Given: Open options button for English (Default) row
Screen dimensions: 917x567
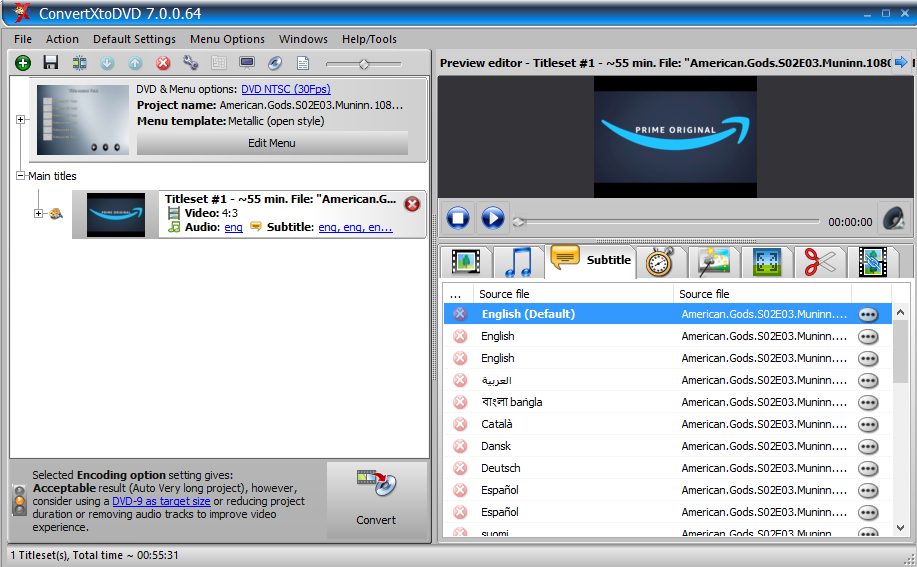Looking at the screenshot, I should (x=868, y=314).
